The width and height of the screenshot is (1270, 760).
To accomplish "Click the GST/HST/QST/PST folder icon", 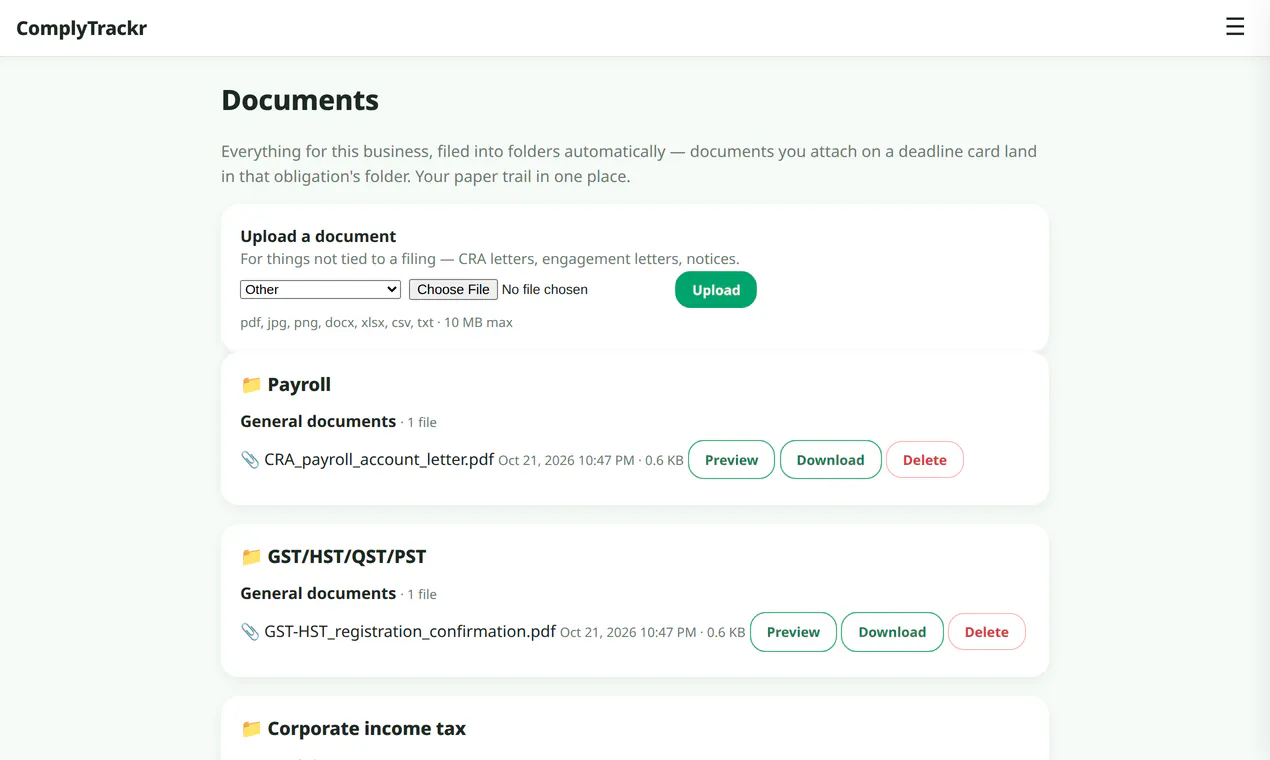I will click(251, 557).
